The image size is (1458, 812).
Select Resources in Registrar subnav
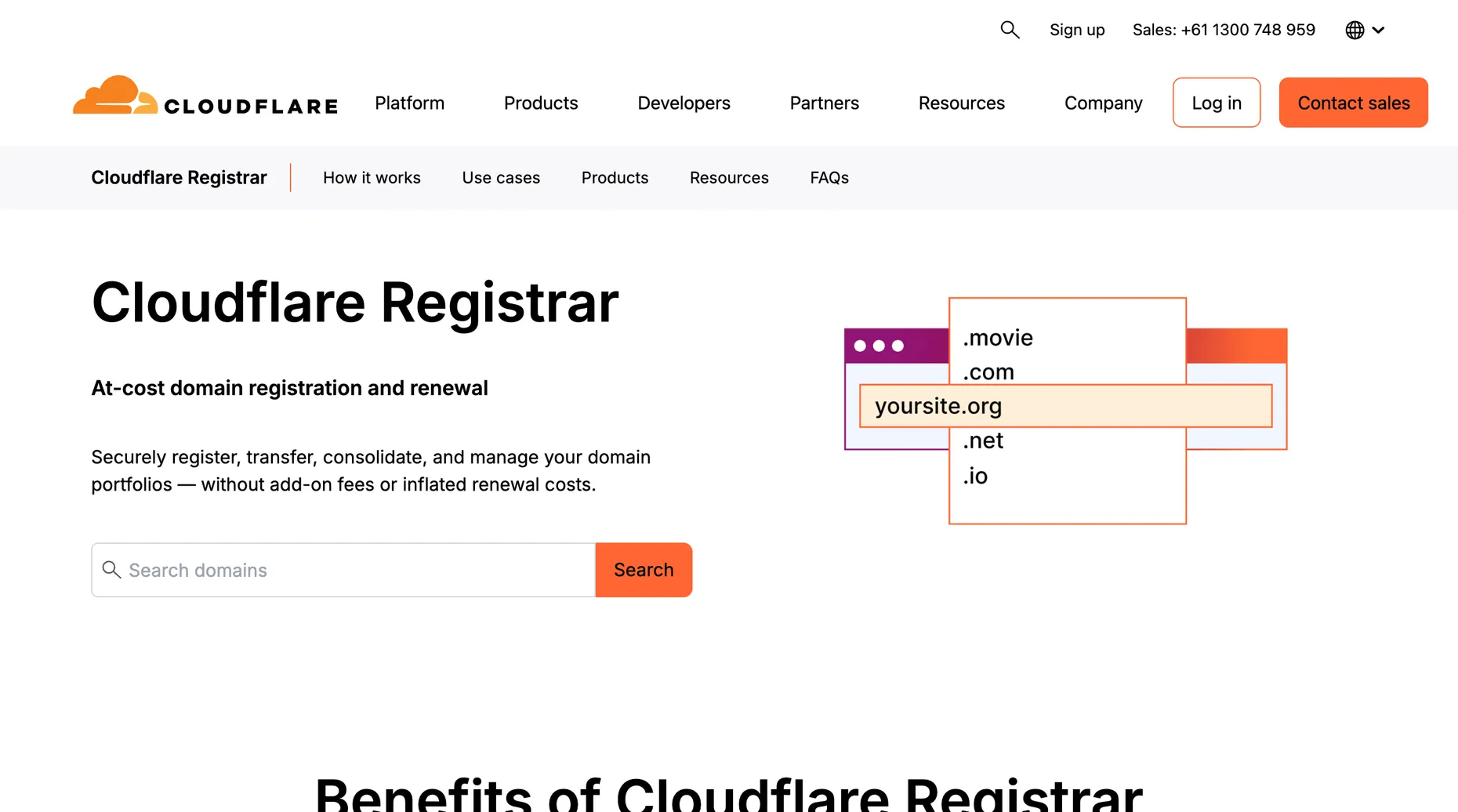[729, 178]
